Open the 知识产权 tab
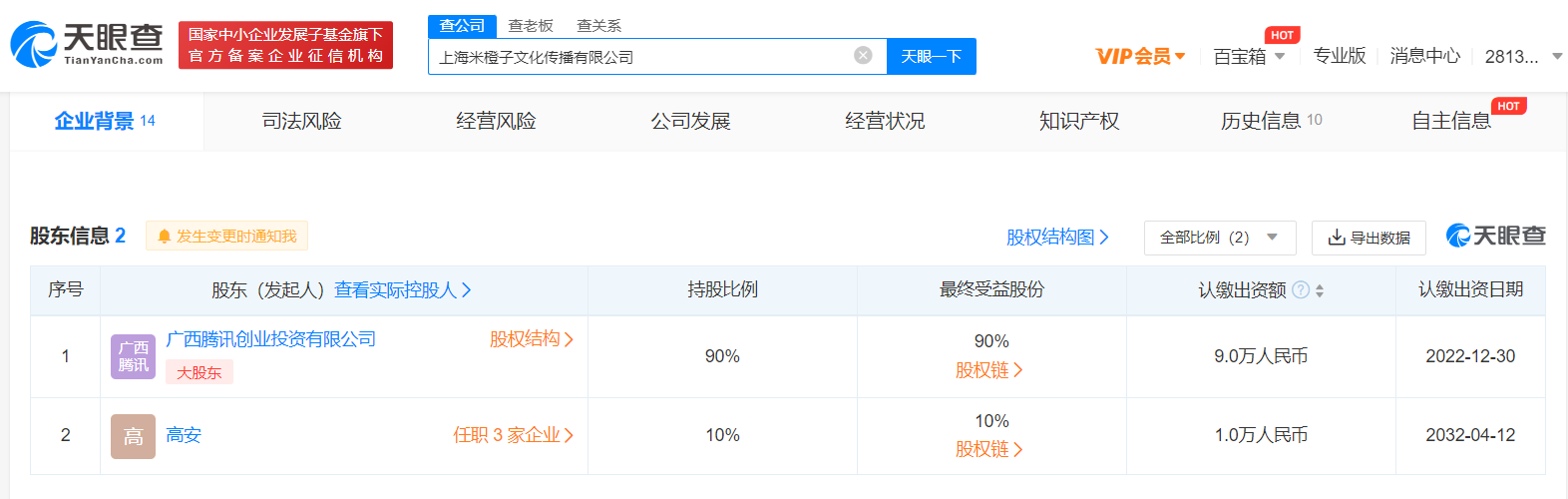1568x499 pixels. point(1079,121)
